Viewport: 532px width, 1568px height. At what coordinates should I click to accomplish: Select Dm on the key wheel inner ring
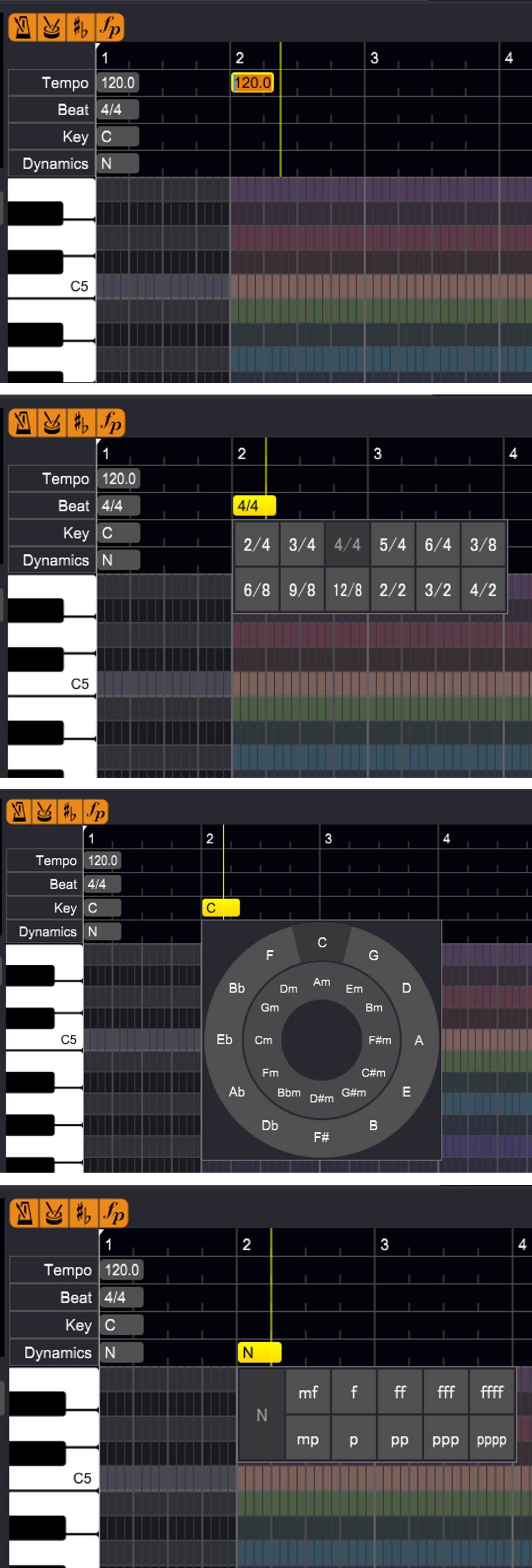click(x=288, y=989)
